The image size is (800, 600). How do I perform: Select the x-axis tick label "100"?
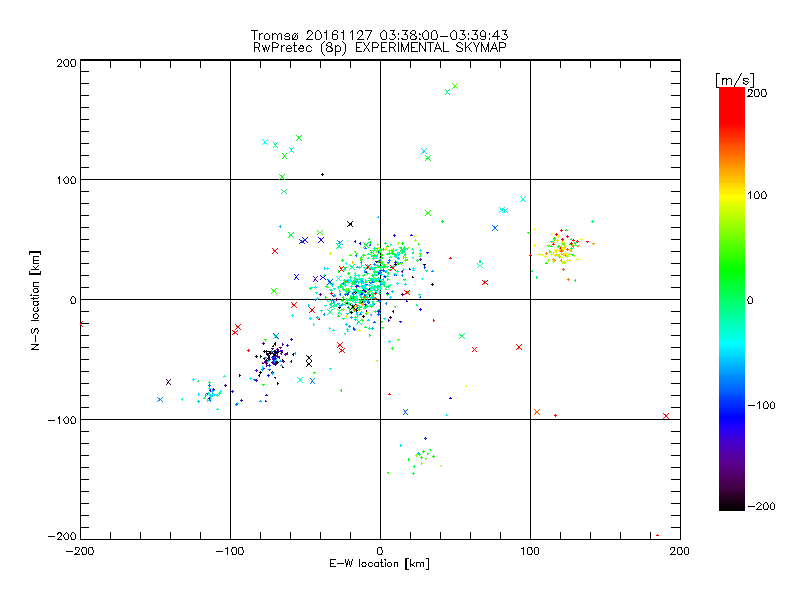click(530, 551)
